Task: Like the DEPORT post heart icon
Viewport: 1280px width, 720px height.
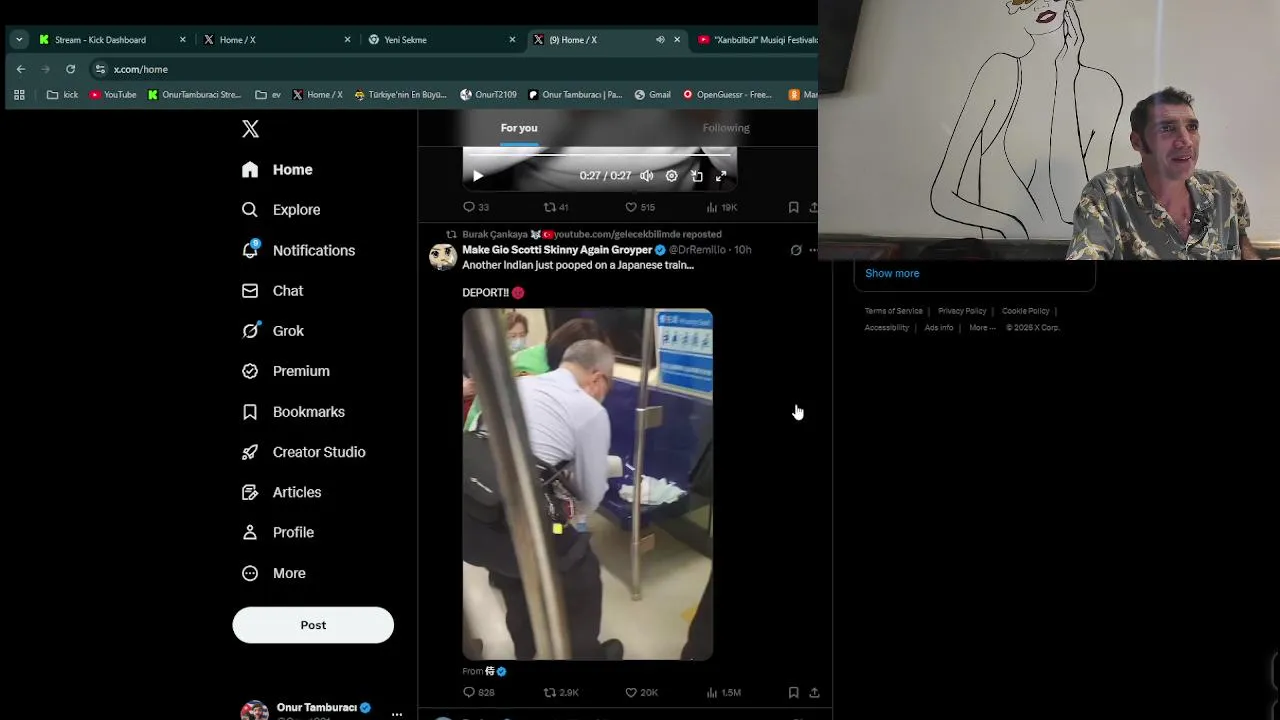Action: [x=631, y=692]
